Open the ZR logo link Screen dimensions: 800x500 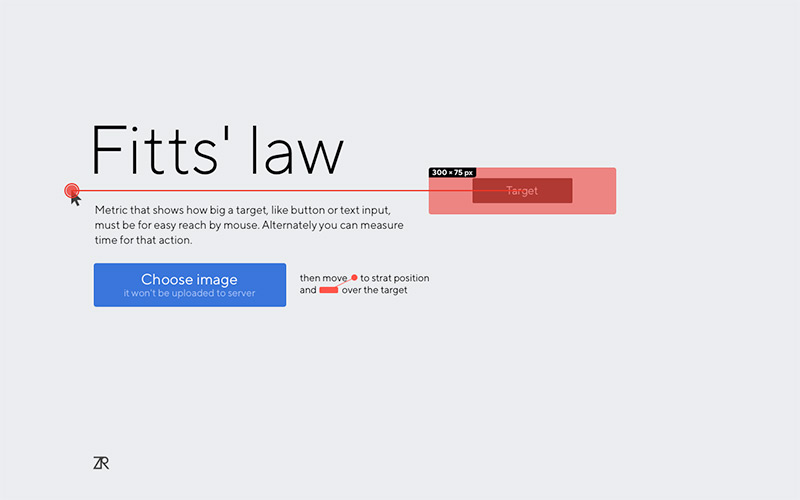coord(101,463)
